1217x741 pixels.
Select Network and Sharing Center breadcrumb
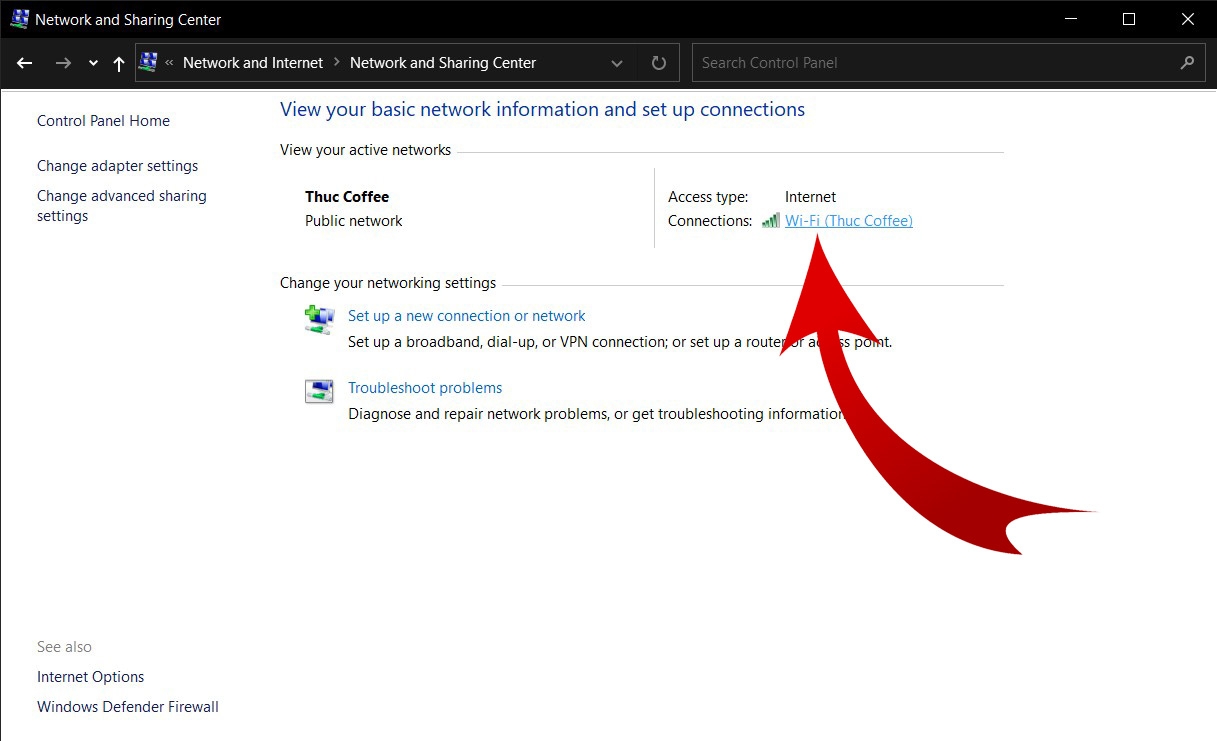[x=443, y=62]
